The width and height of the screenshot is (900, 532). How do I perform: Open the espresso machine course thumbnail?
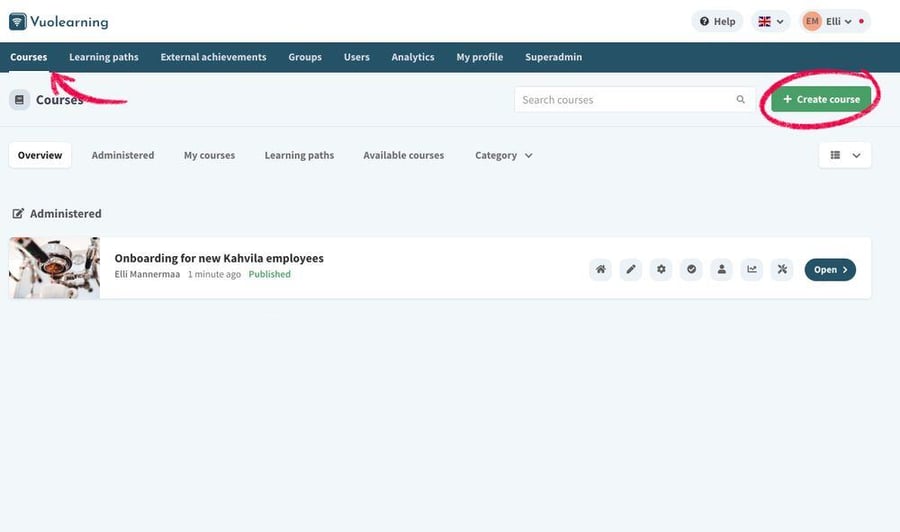(55, 268)
